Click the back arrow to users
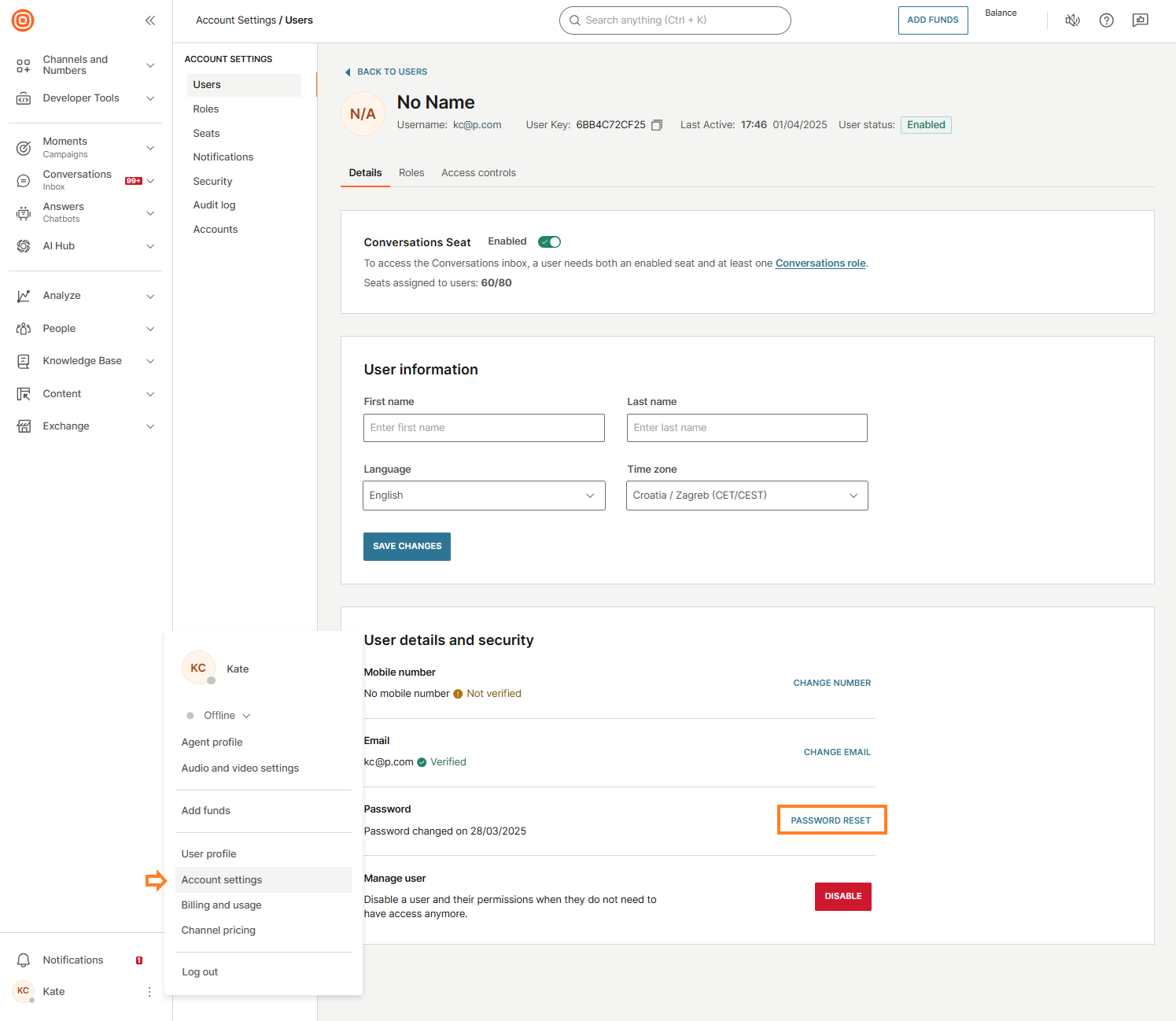Screen dimensions: 1176x1021 coord(348,72)
